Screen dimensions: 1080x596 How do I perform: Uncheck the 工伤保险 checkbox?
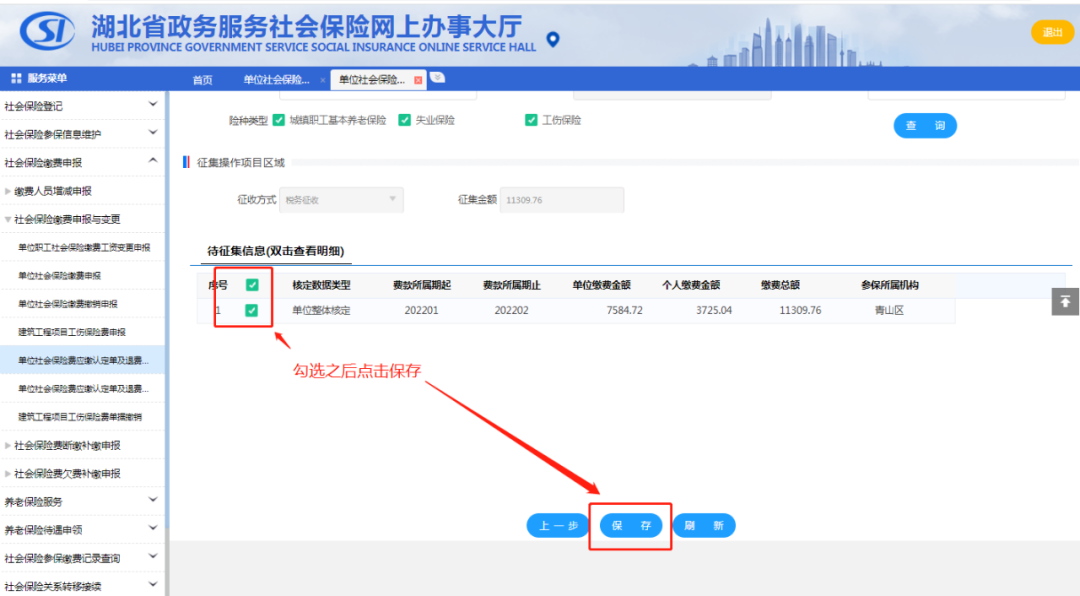(531, 120)
